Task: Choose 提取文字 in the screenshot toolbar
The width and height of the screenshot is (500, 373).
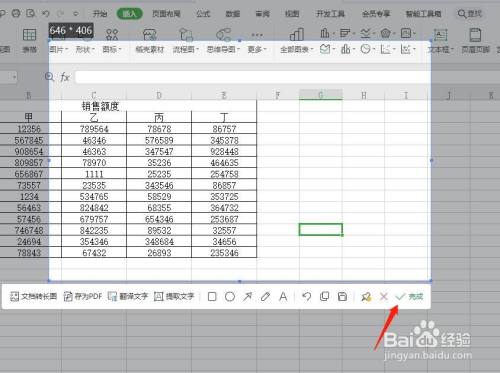Action: tap(174, 296)
